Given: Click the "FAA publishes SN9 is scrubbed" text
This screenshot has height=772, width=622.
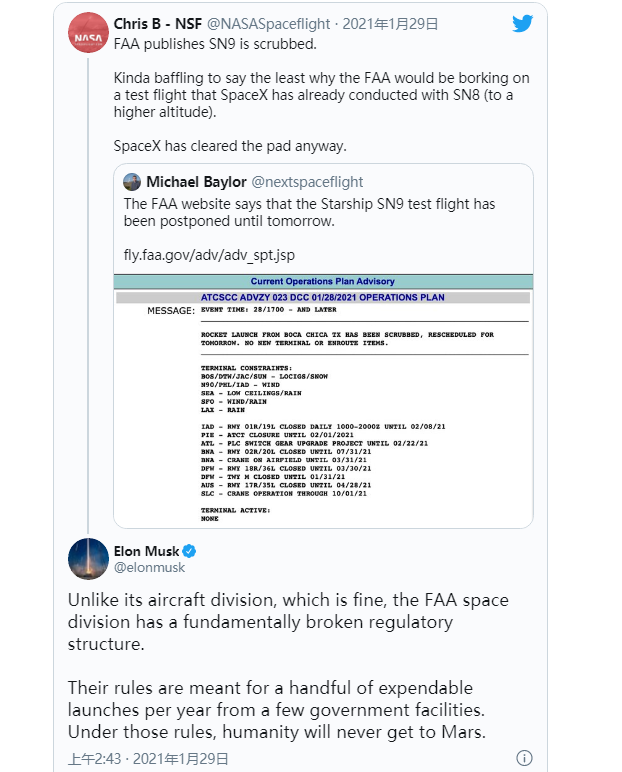Looking at the screenshot, I should [213, 43].
